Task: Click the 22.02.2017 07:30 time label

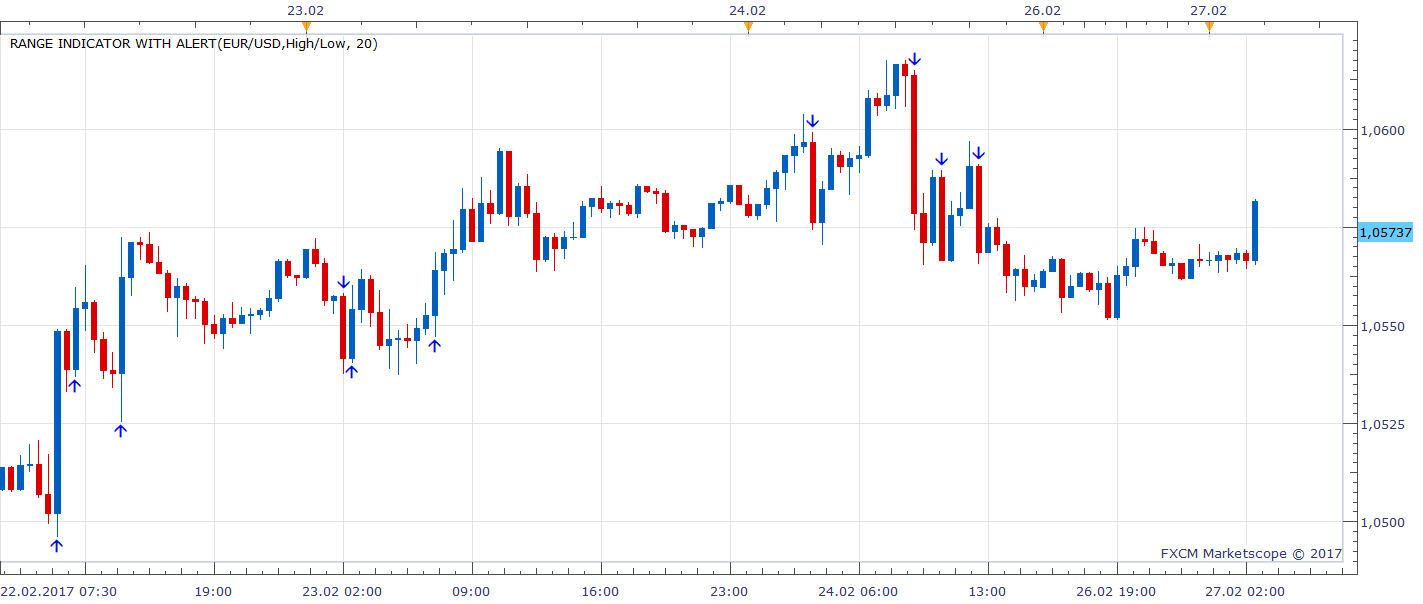Action: click(x=59, y=592)
